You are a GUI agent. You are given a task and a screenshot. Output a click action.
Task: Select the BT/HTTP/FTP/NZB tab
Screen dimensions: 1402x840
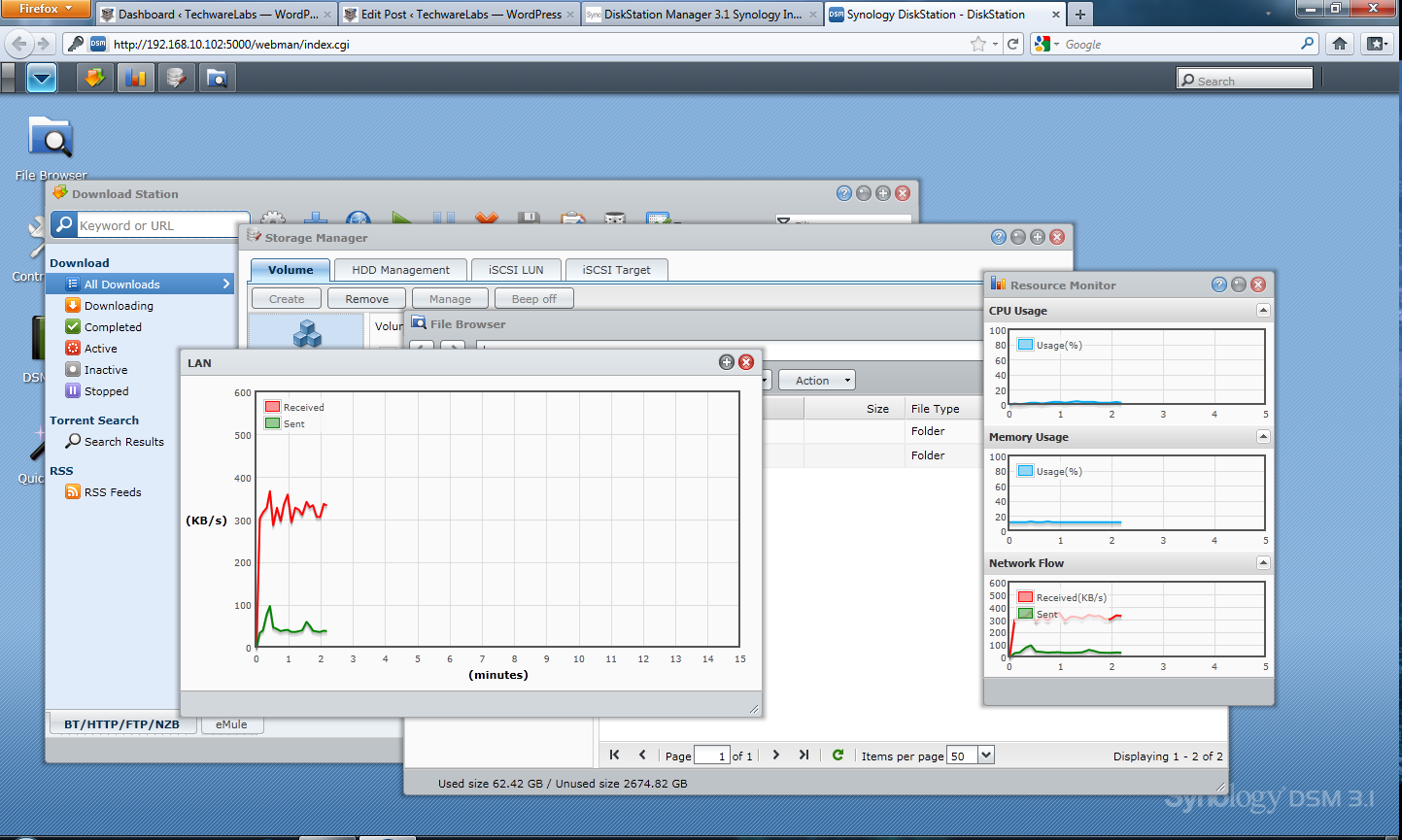(x=122, y=724)
